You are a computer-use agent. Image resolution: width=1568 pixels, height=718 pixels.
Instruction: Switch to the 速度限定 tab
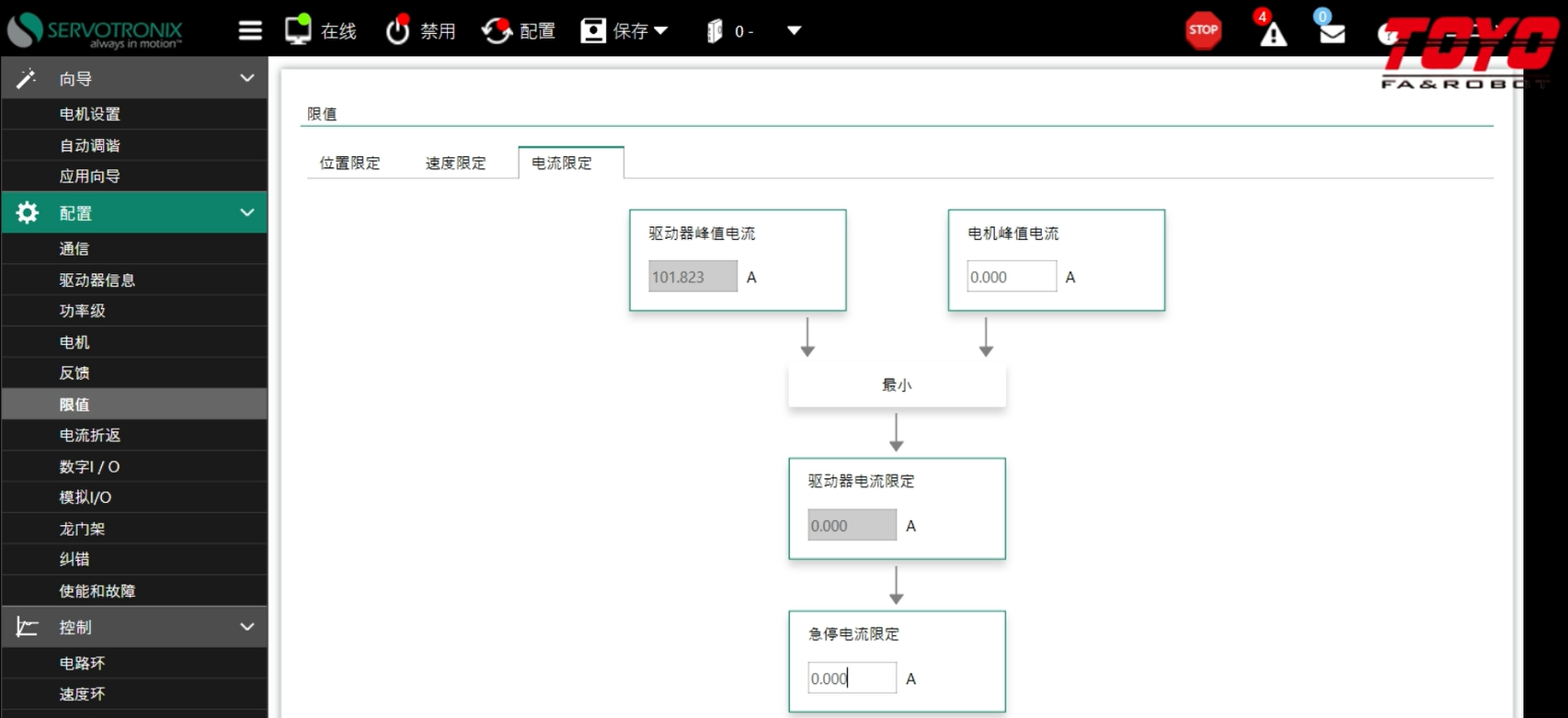(x=455, y=163)
